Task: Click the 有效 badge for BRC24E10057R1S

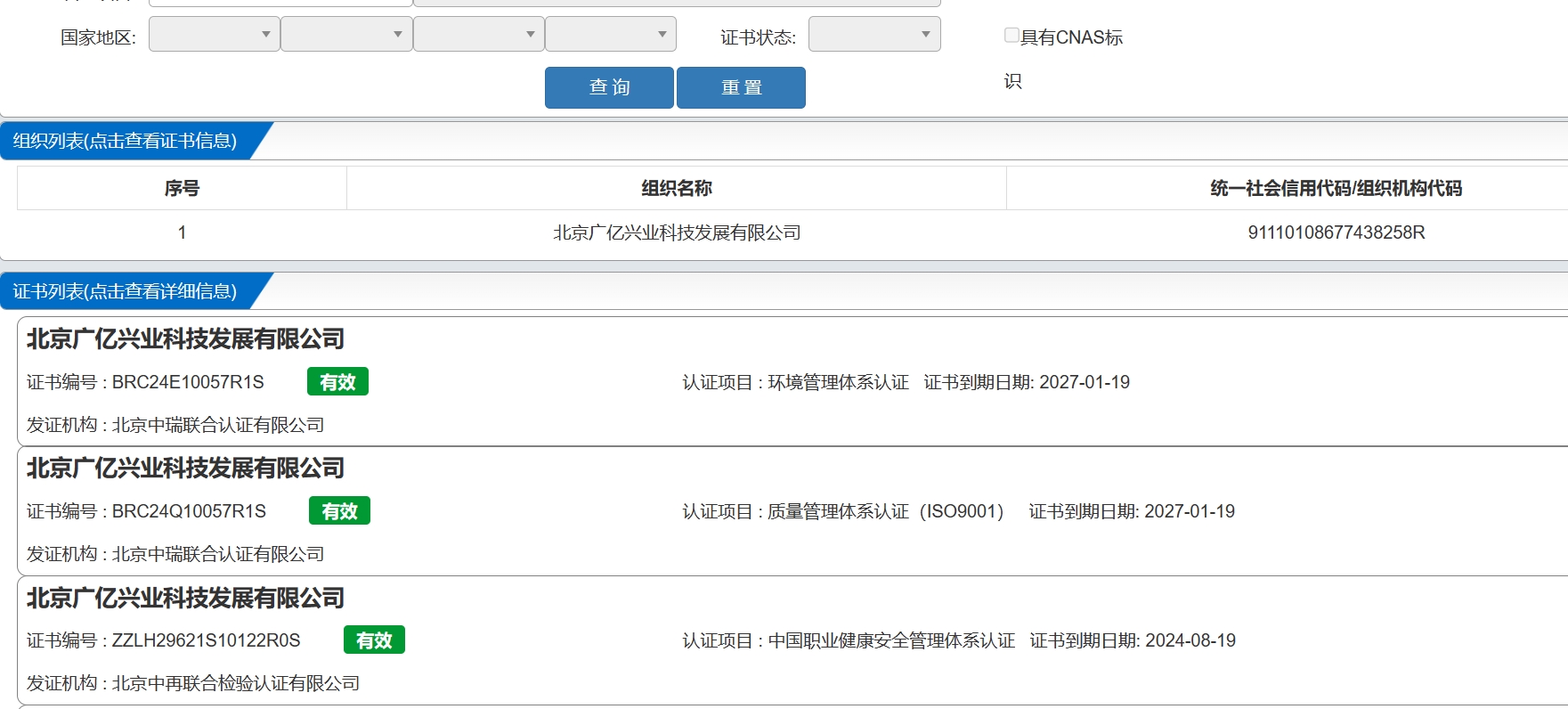Action: pyautogui.click(x=337, y=381)
